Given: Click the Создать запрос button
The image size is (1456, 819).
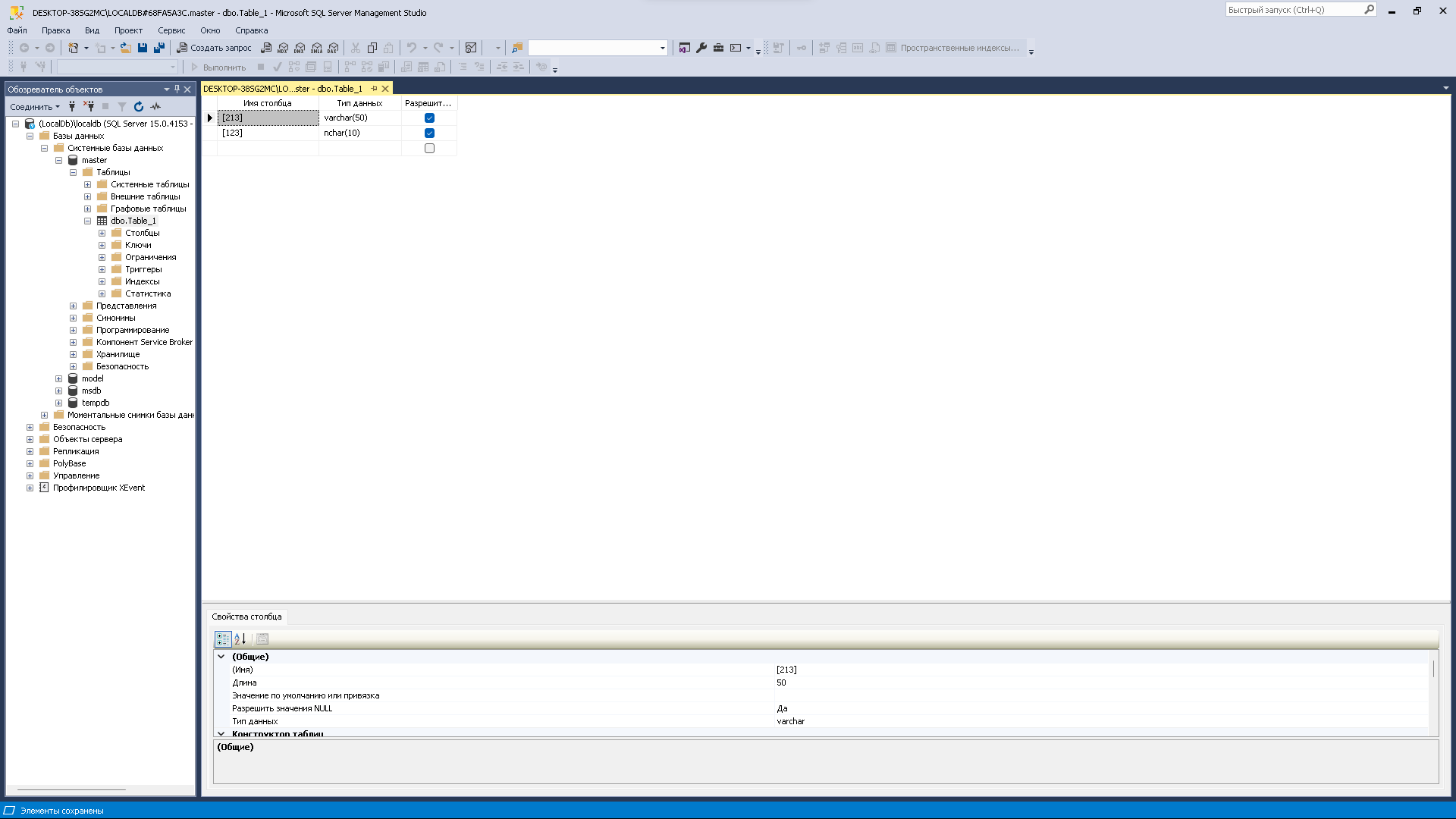Looking at the screenshot, I should click(214, 48).
